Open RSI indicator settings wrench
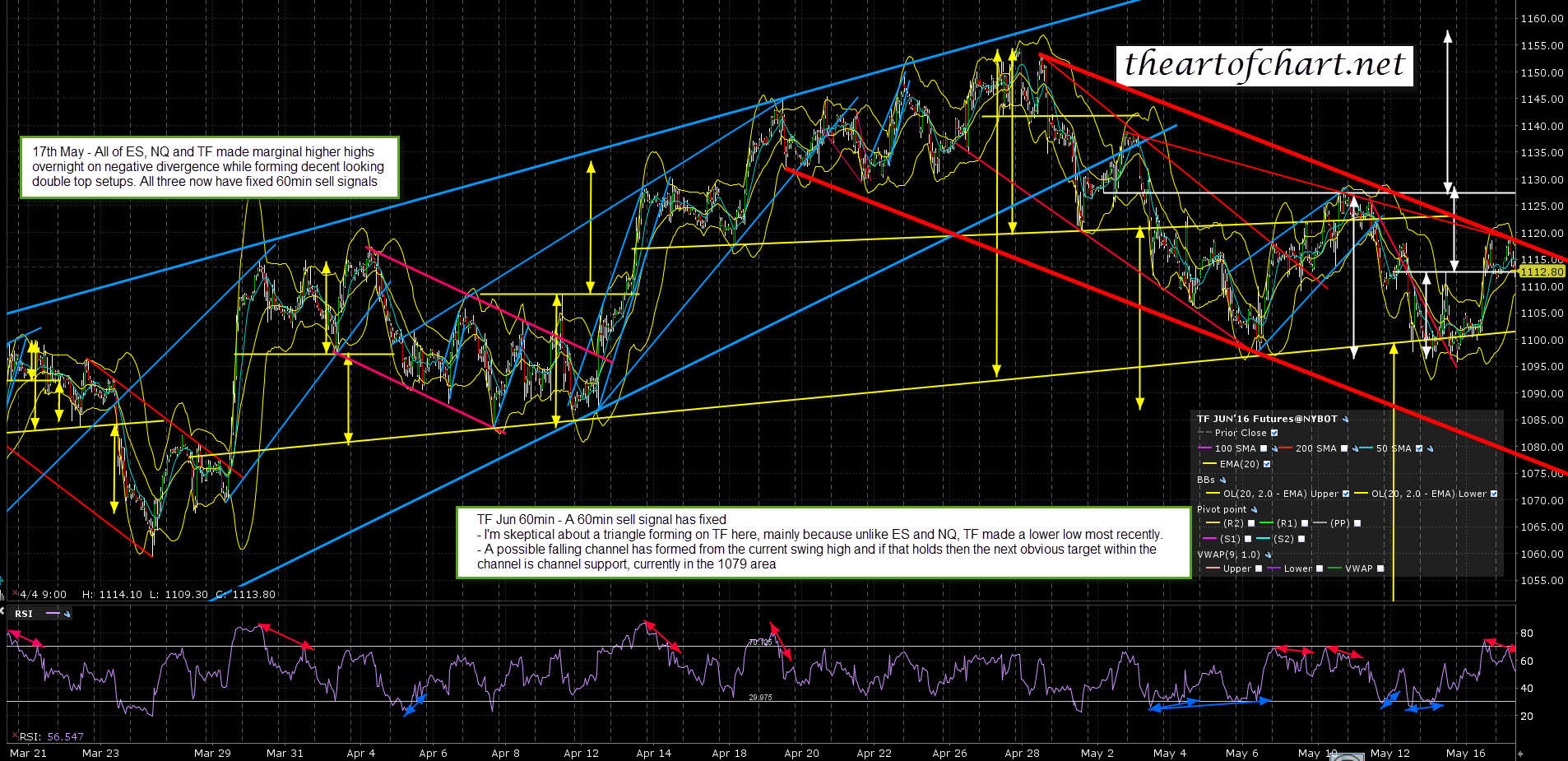 pyautogui.click(x=67, y=614)
